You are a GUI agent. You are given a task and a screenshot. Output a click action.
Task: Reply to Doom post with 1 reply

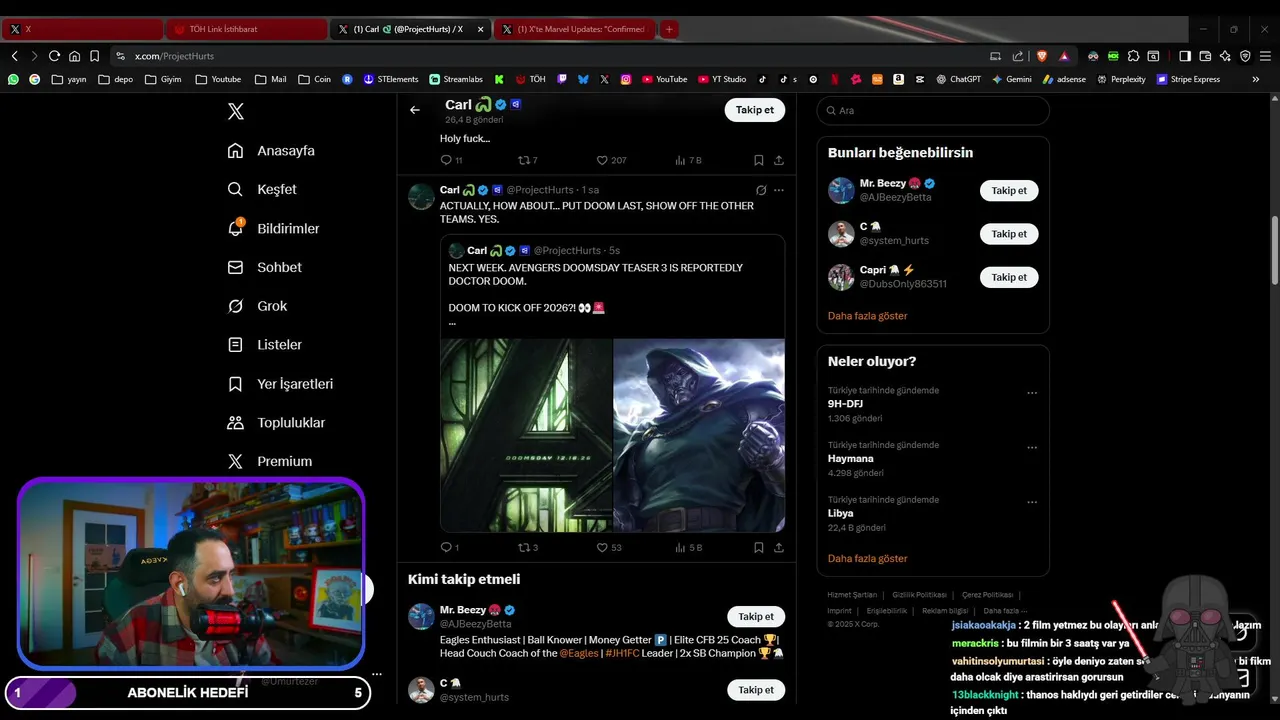(446, 548)
